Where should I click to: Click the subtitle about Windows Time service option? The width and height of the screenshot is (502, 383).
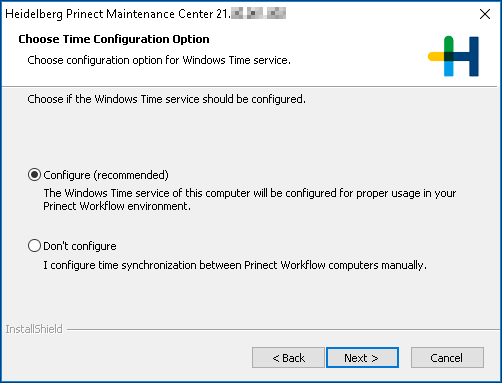[x=159, y=60]
